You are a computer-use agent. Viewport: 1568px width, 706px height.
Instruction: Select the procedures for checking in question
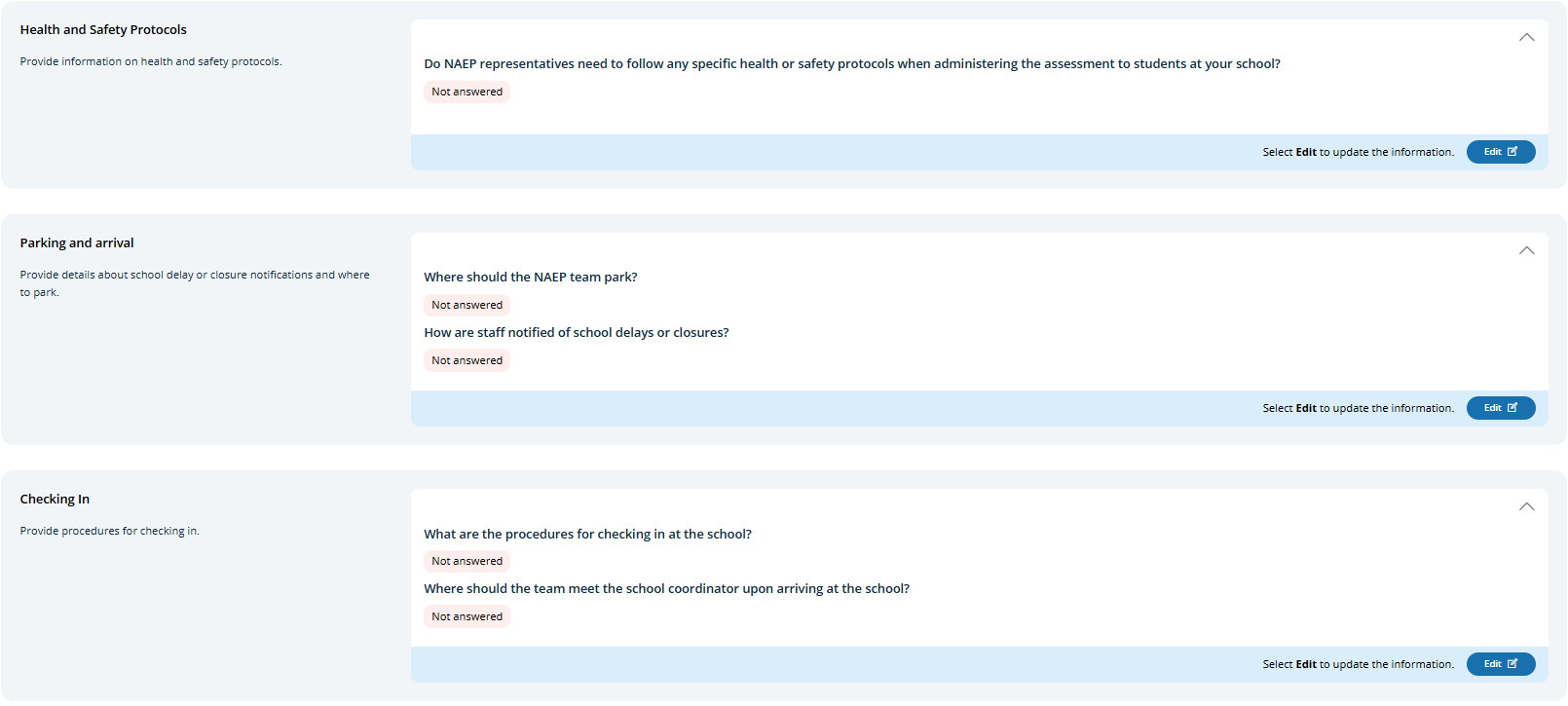[x=587, y=535]
